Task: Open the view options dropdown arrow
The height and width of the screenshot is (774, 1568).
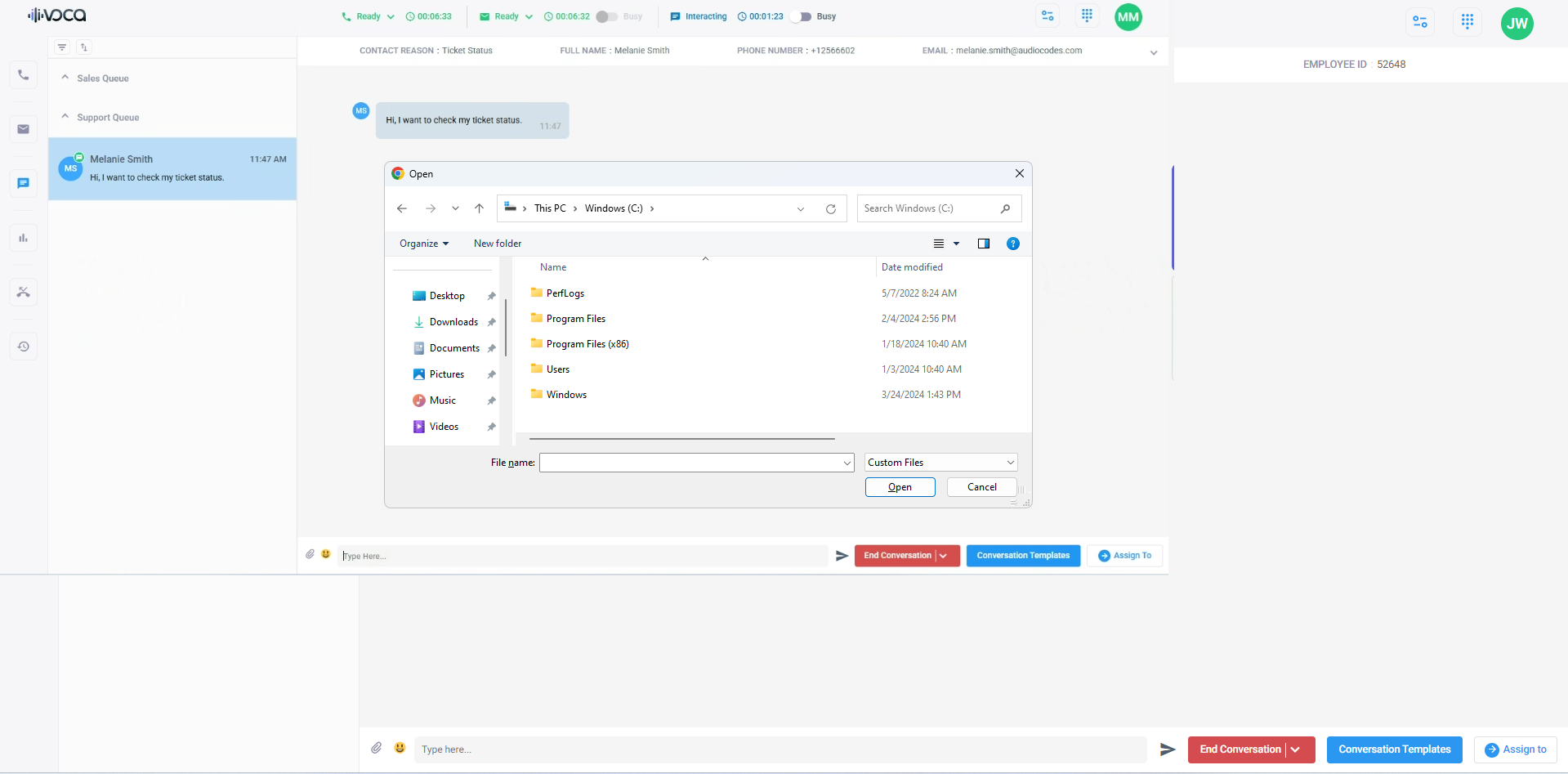Action: click(957, 244)
